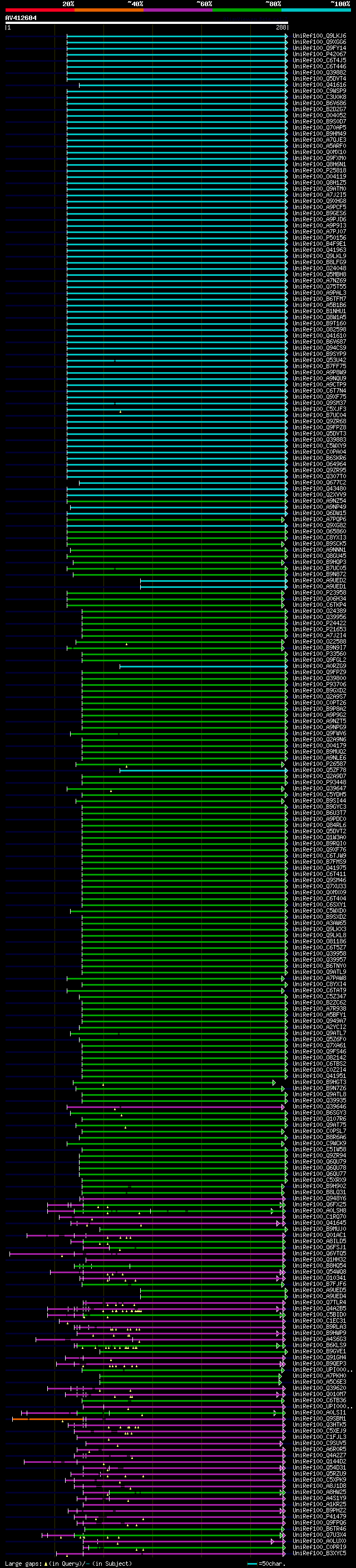Select the UniRef100_Q7TLR4 label

(319, 1303)
